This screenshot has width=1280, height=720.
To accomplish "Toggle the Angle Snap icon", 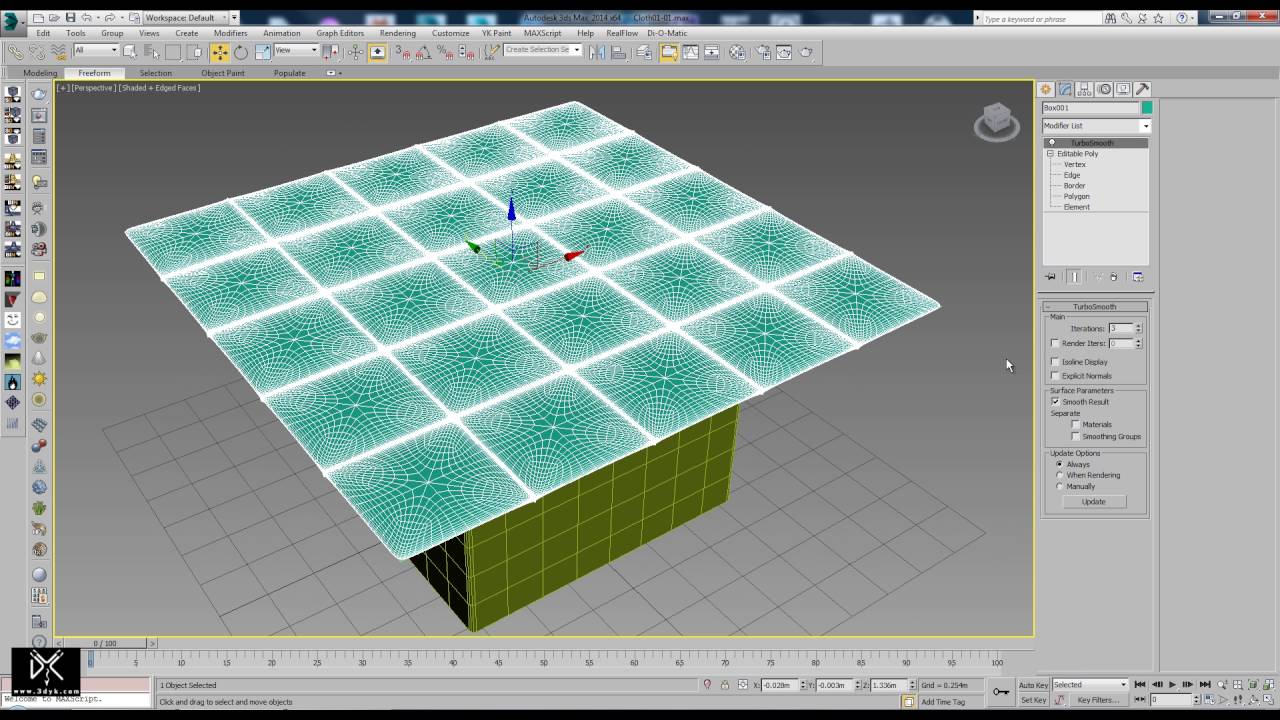I will point(423,52).
